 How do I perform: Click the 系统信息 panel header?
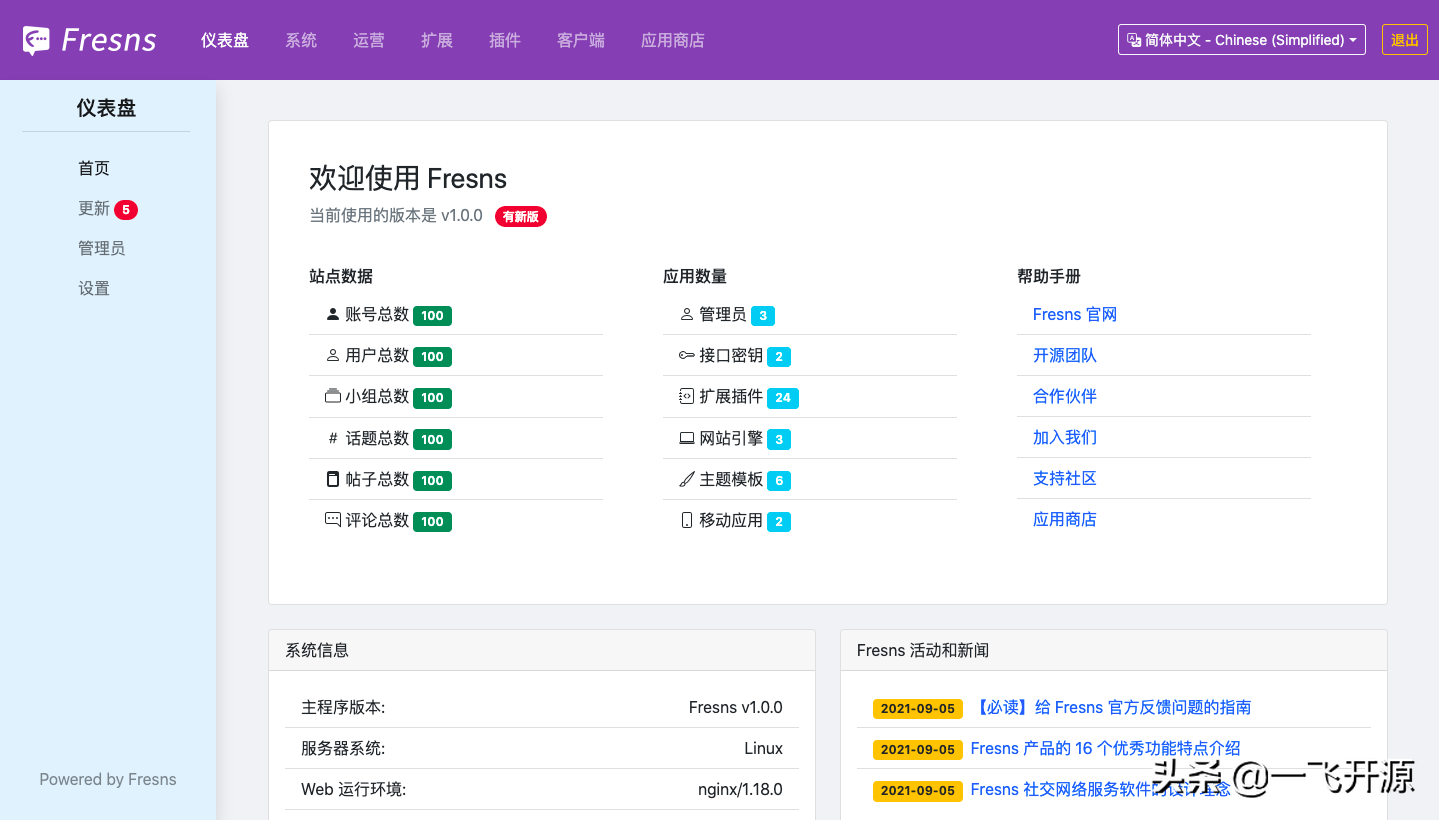tap(542, 650)
